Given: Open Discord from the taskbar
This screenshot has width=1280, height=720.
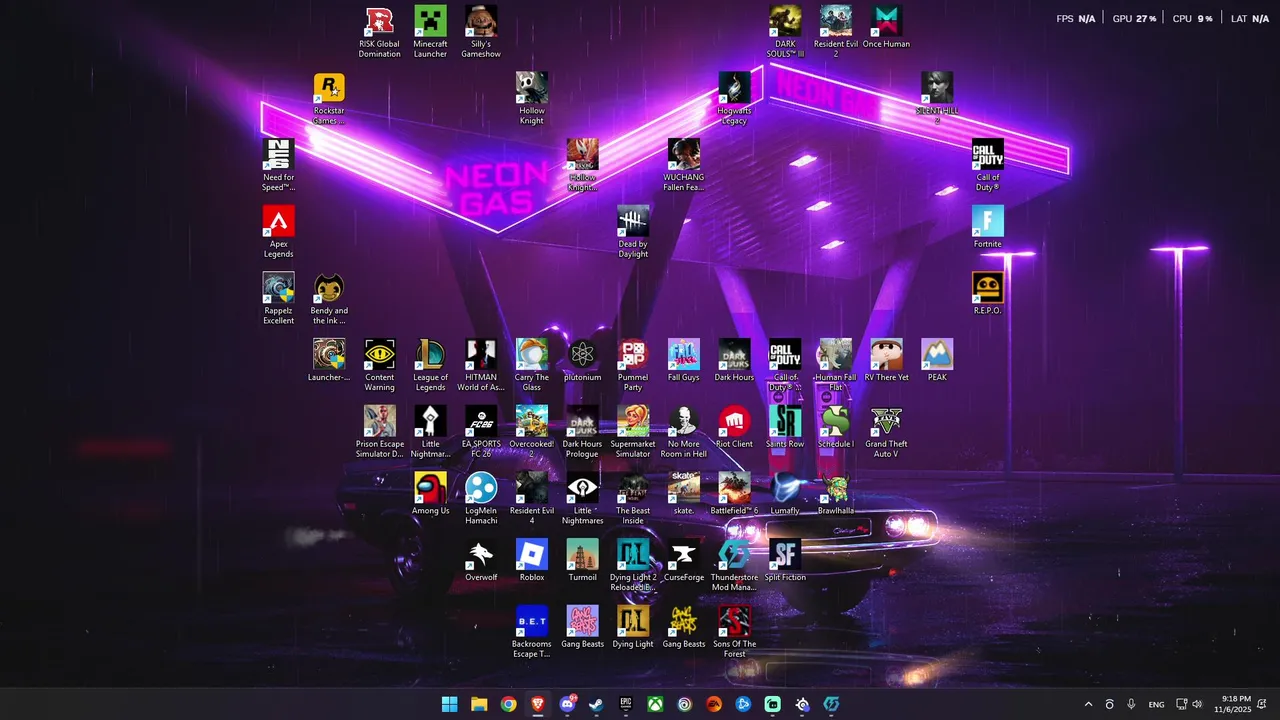Looking at the screenshot, I should coord(568,704).
